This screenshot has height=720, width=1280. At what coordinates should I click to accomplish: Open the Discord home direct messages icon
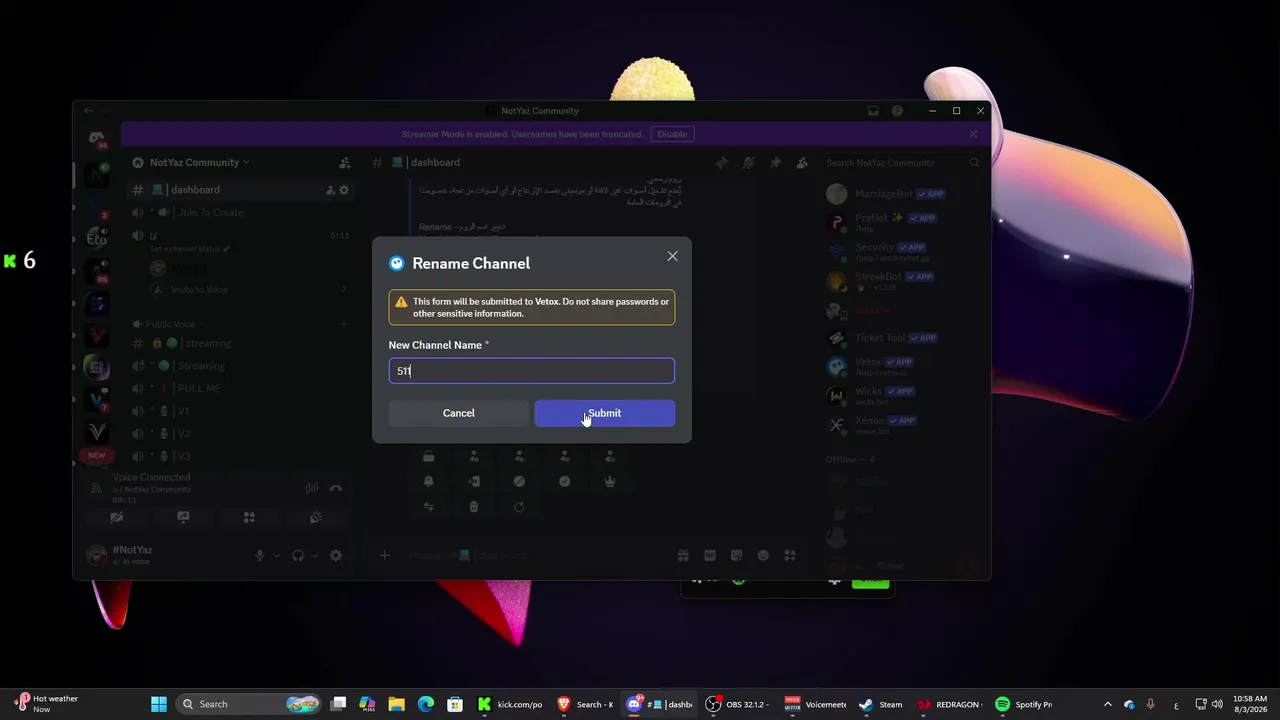click(x=97, y=139)
